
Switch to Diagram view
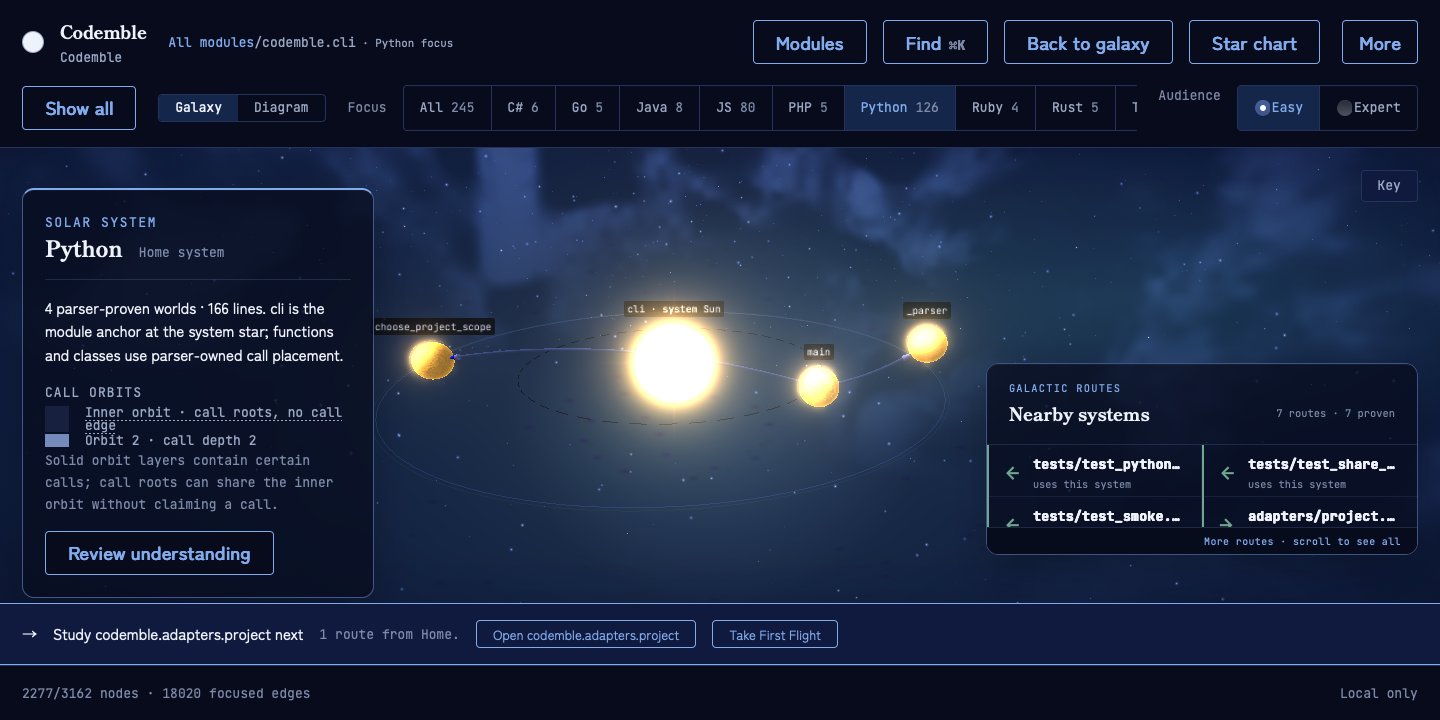tap(281, 108)
